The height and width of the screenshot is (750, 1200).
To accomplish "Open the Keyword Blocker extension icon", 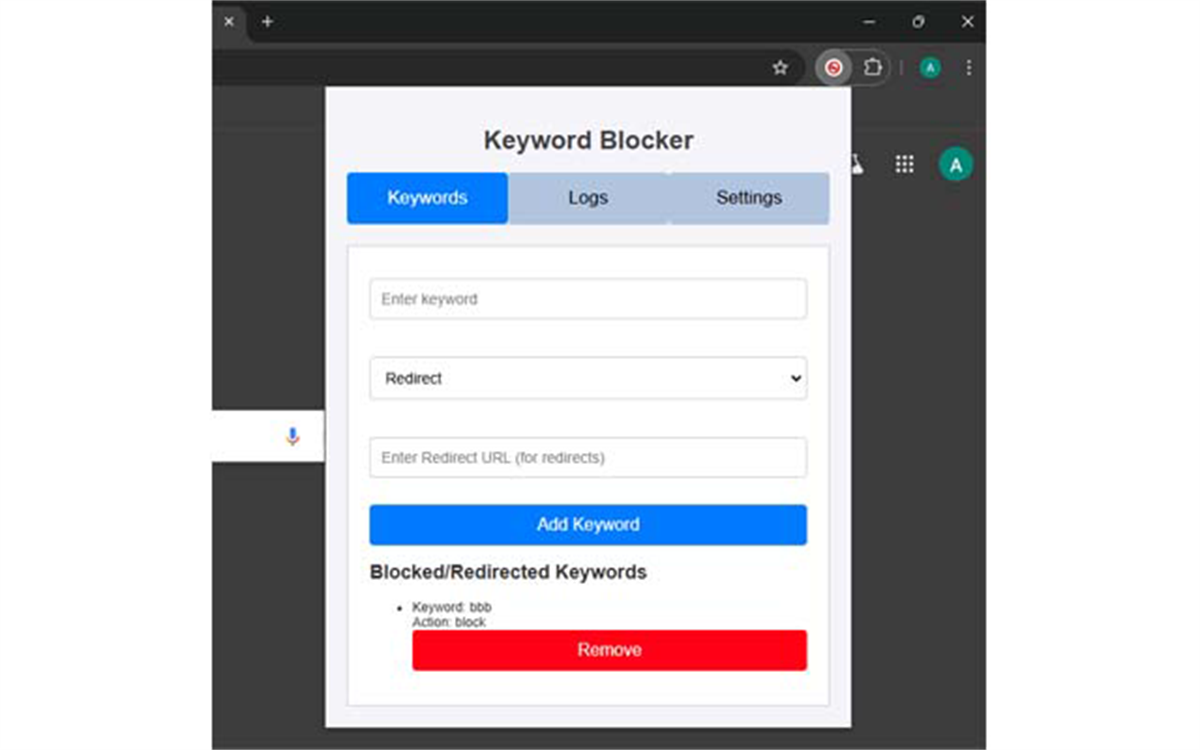I will (x=833, y=68).
